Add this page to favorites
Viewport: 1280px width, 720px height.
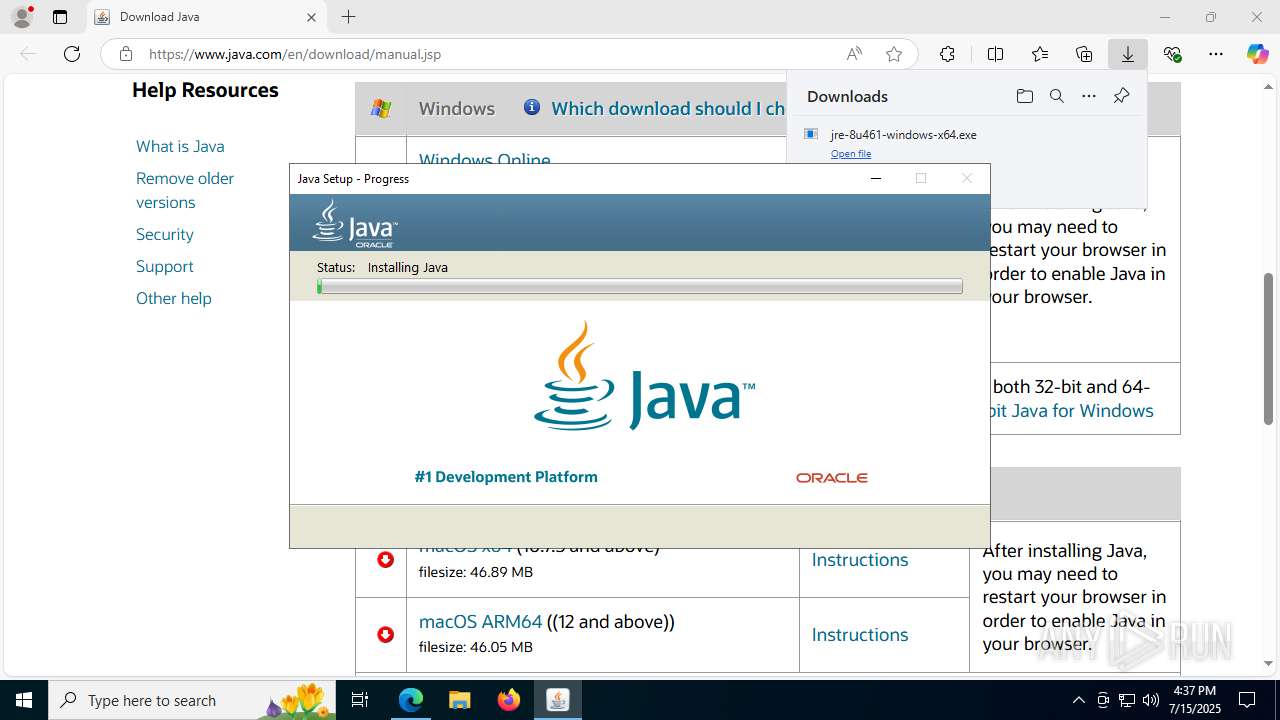(x=894, y=54)
